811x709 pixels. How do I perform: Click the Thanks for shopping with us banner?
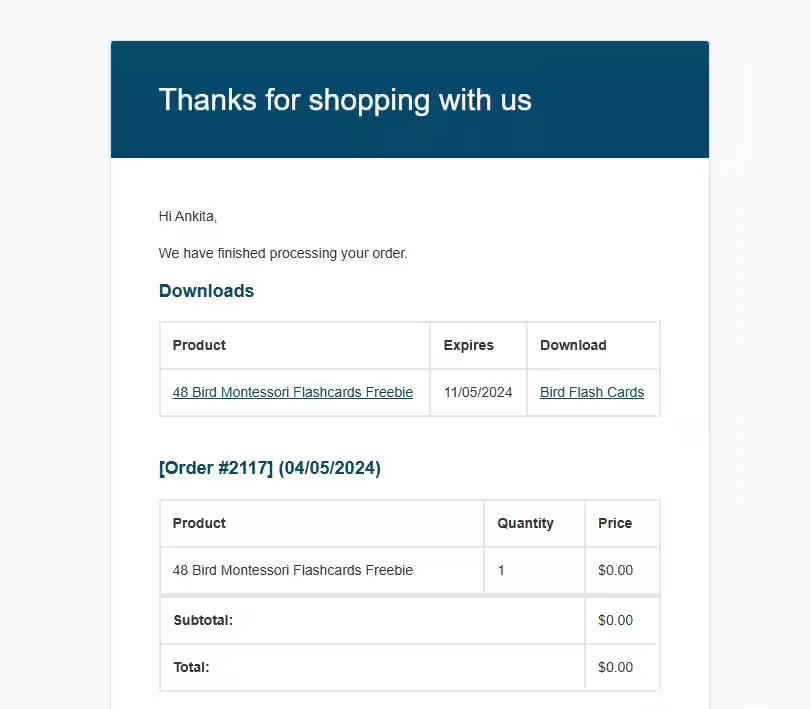[410, 99]
